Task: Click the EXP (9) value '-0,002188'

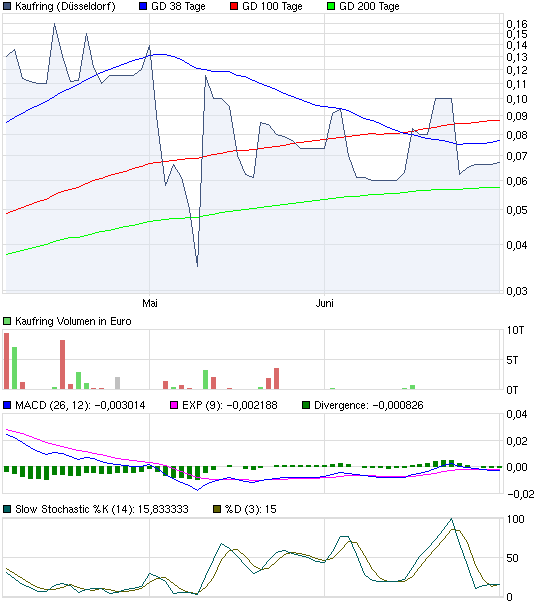Action: click(x=252, y=405)
